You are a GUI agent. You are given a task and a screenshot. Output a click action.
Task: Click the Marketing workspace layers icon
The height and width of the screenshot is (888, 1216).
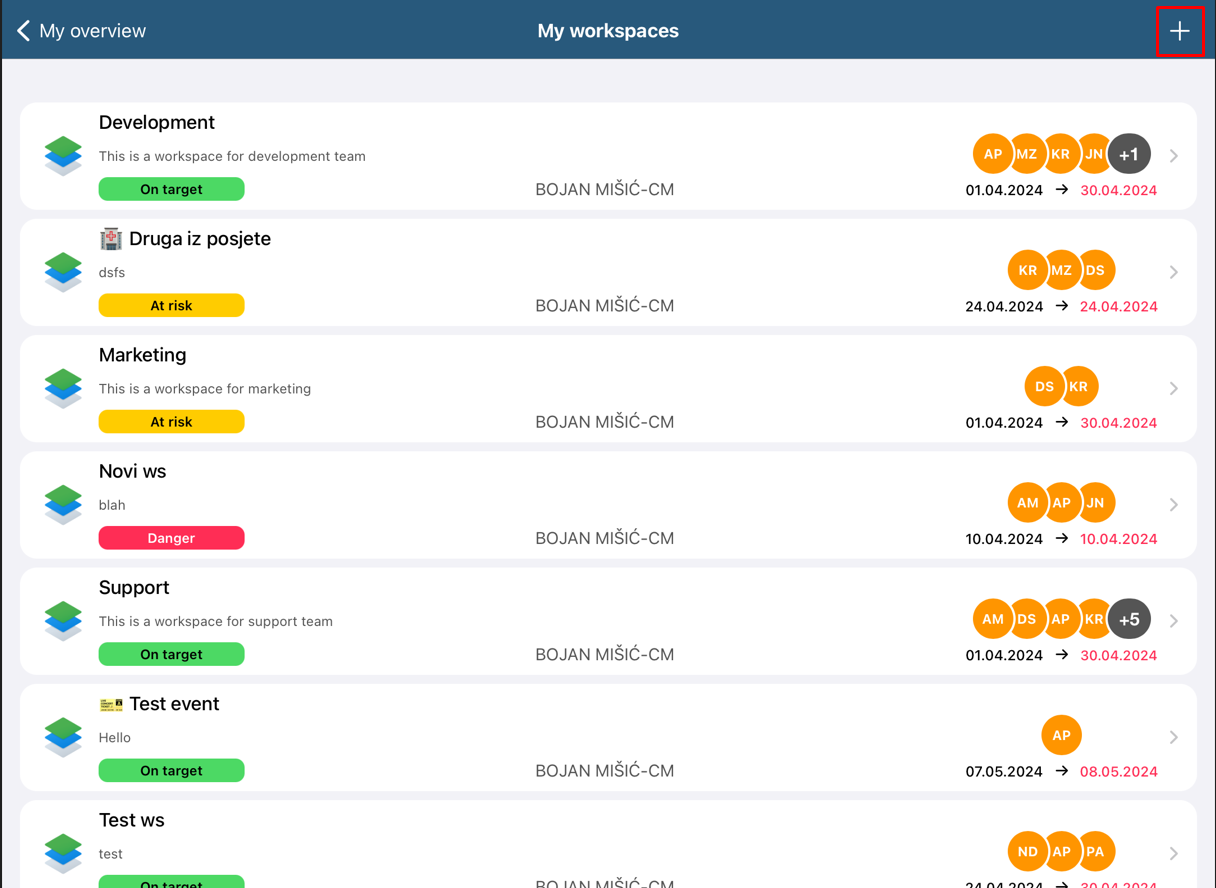63,388
